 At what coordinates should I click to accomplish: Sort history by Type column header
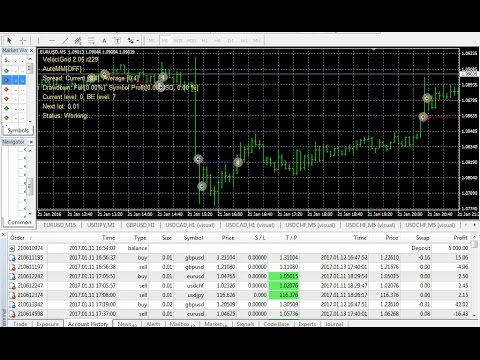140,238
